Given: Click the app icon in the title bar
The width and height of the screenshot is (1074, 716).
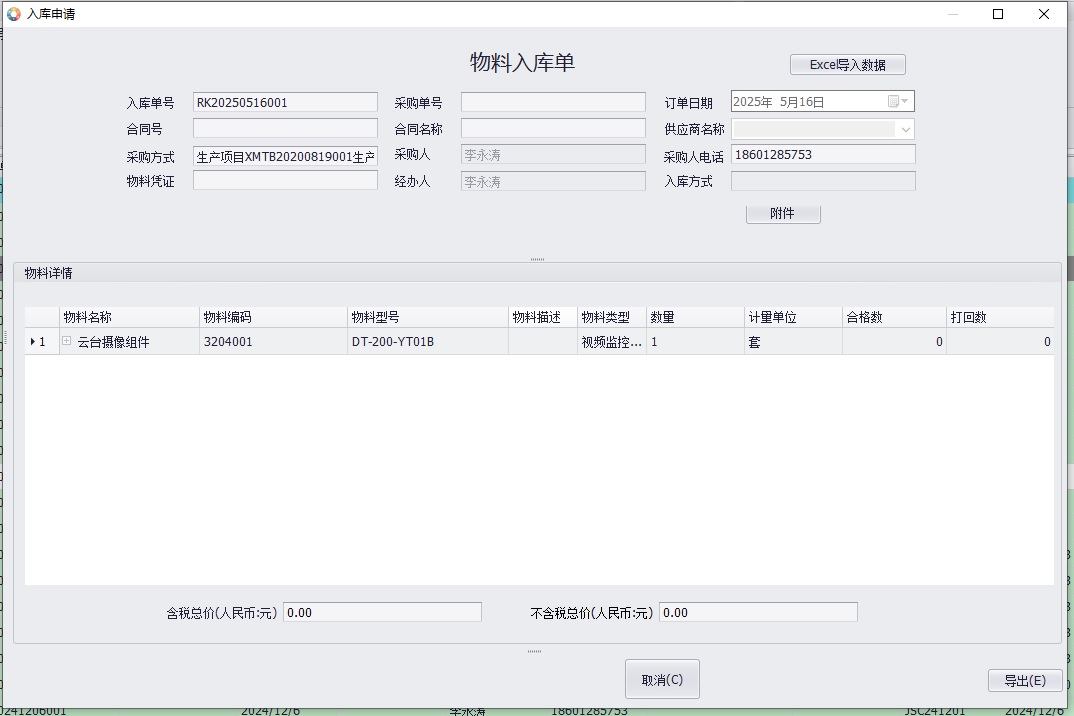Looking at the screenshot, I should coord(13,14).
